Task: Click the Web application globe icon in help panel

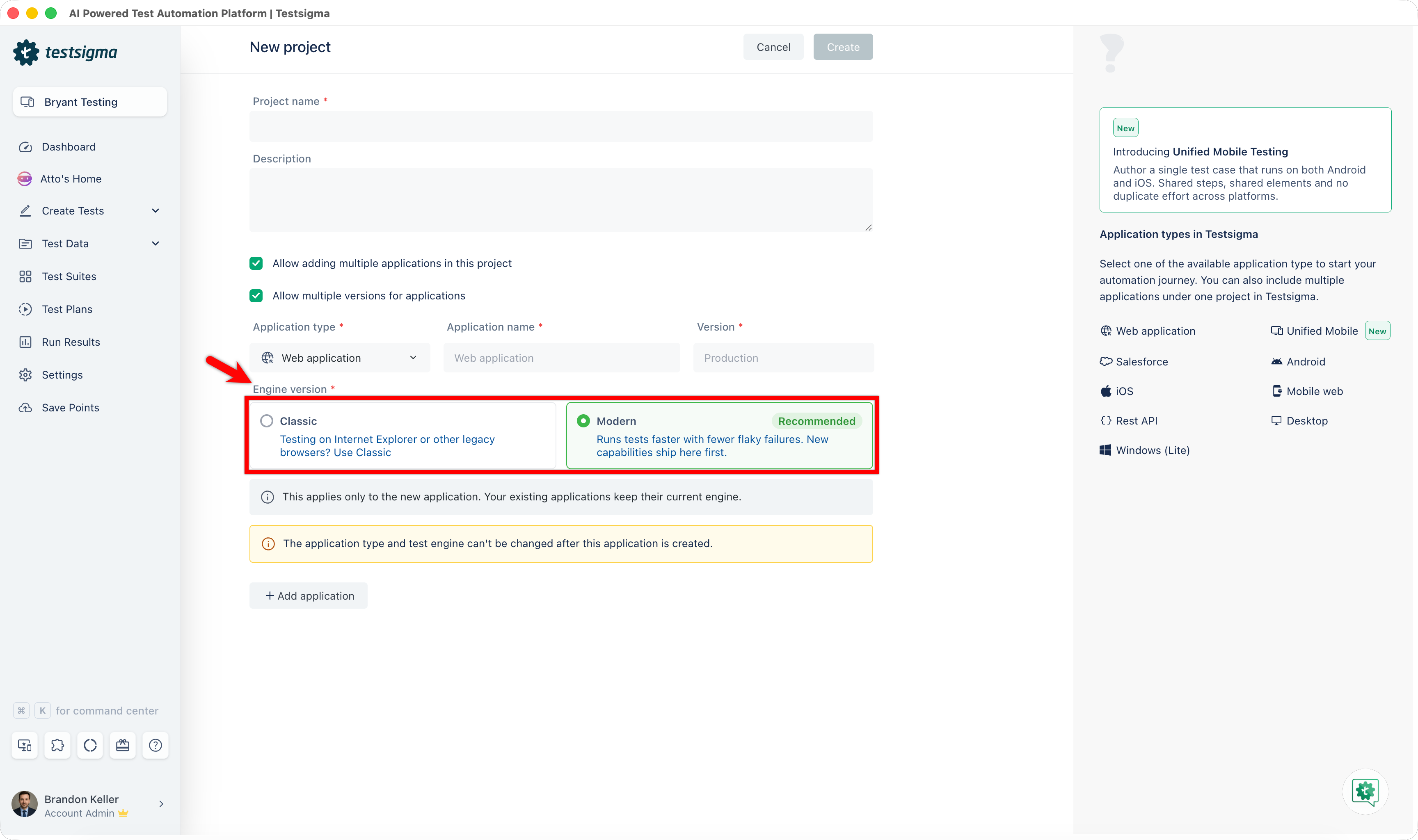Action: [1105, 331]
